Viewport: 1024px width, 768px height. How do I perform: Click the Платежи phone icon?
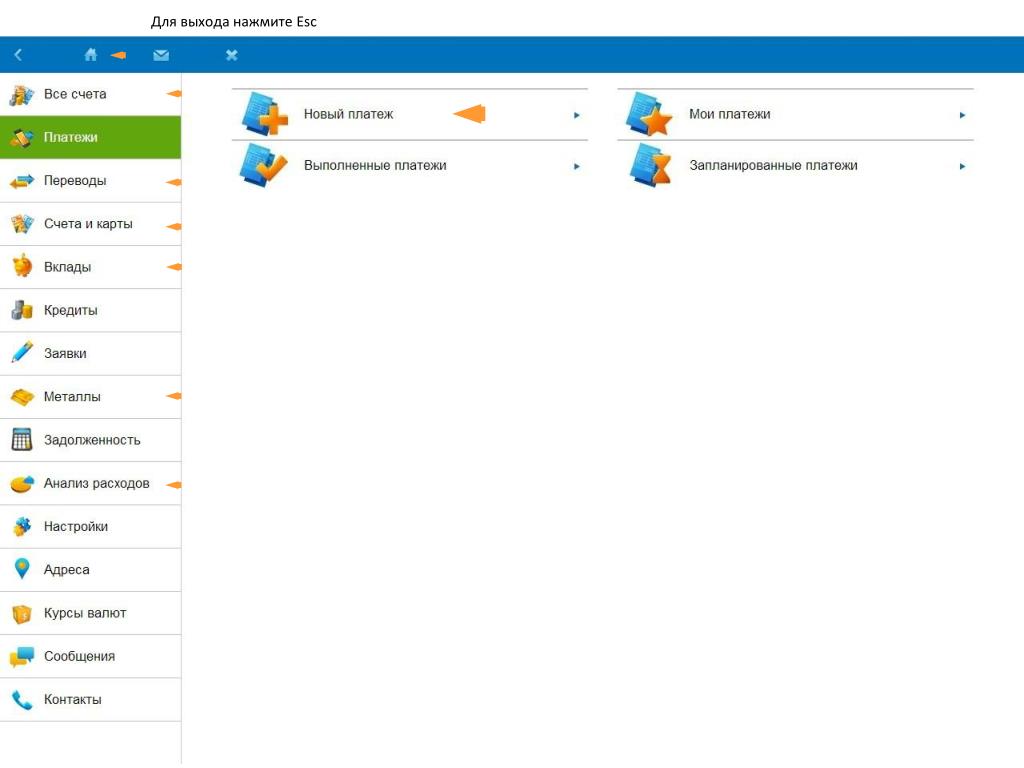(x=22, y=138)
